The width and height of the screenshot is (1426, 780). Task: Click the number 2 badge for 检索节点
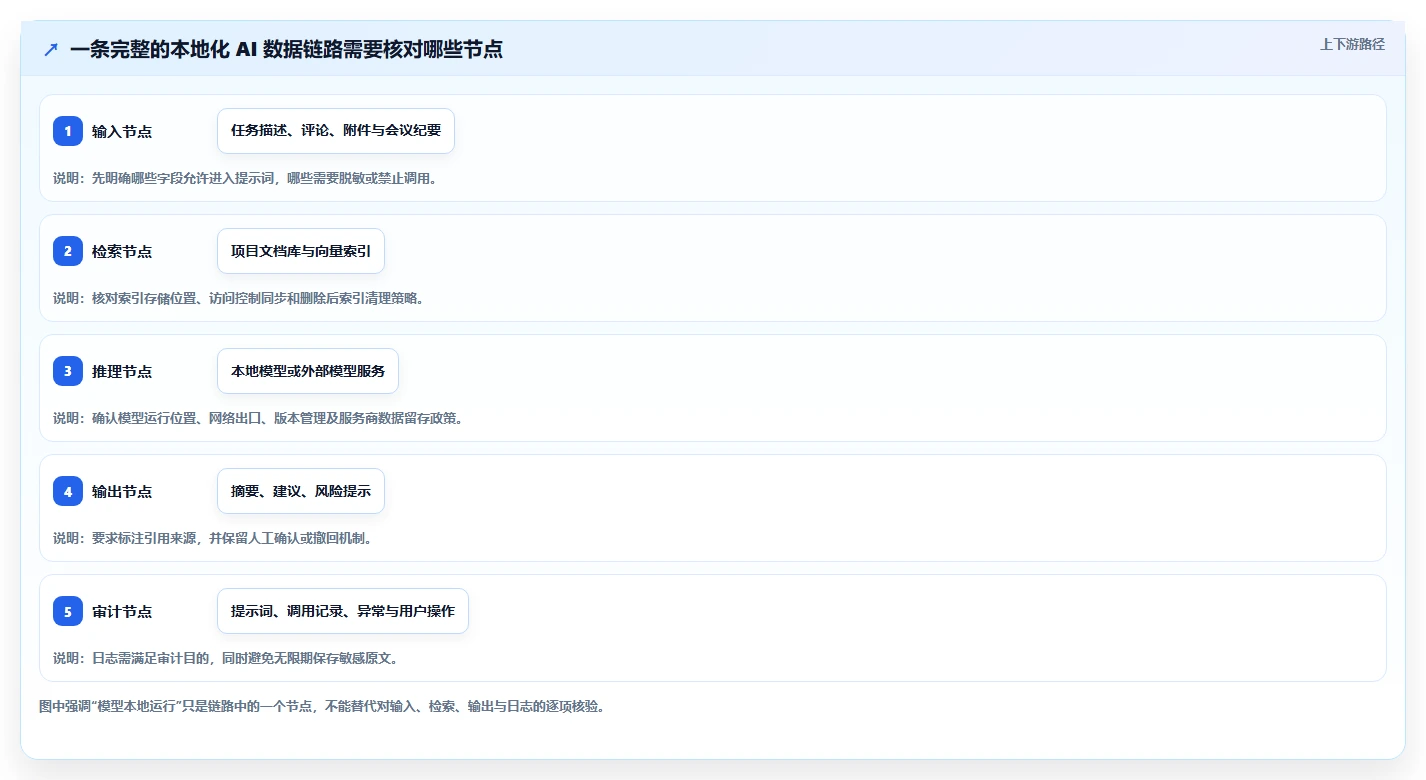click(68, 251)
